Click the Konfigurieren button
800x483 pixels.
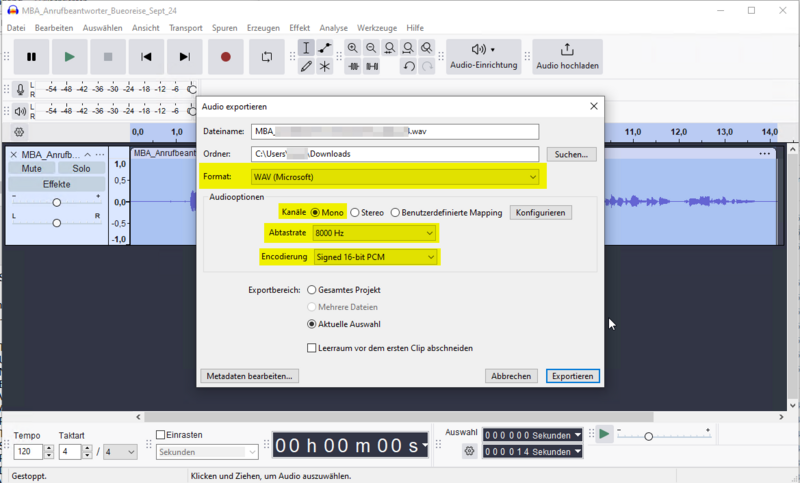tap(540, 213)
